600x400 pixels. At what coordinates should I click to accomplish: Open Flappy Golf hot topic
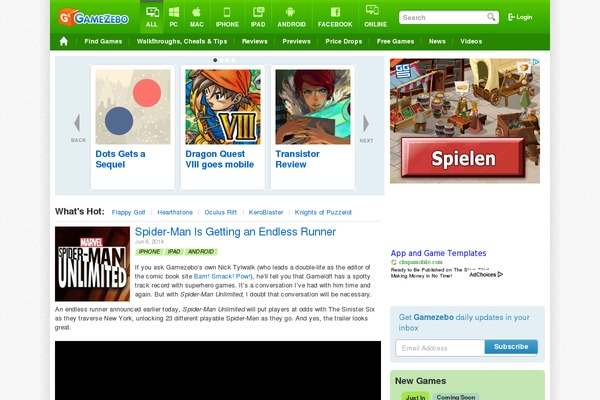click(x=129, y=212)
